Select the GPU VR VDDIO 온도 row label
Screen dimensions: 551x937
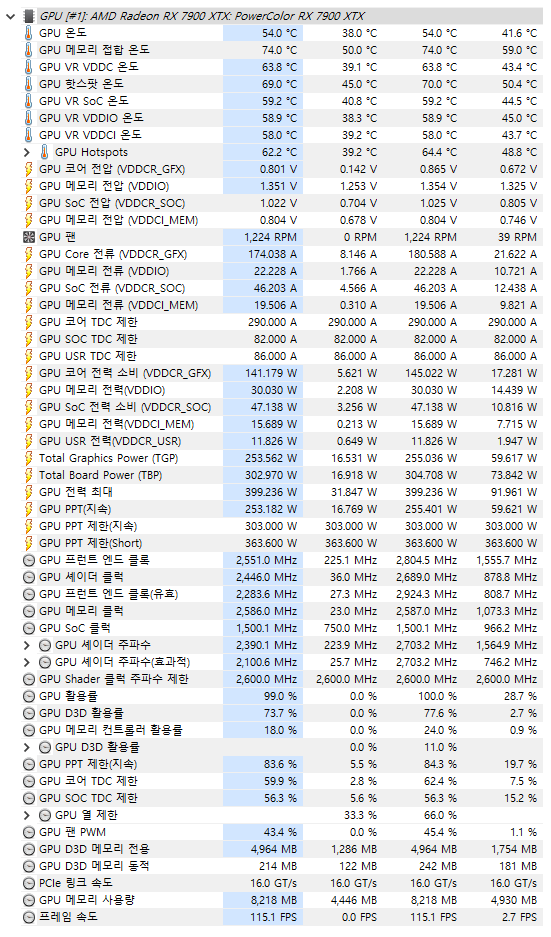point(91,118)
